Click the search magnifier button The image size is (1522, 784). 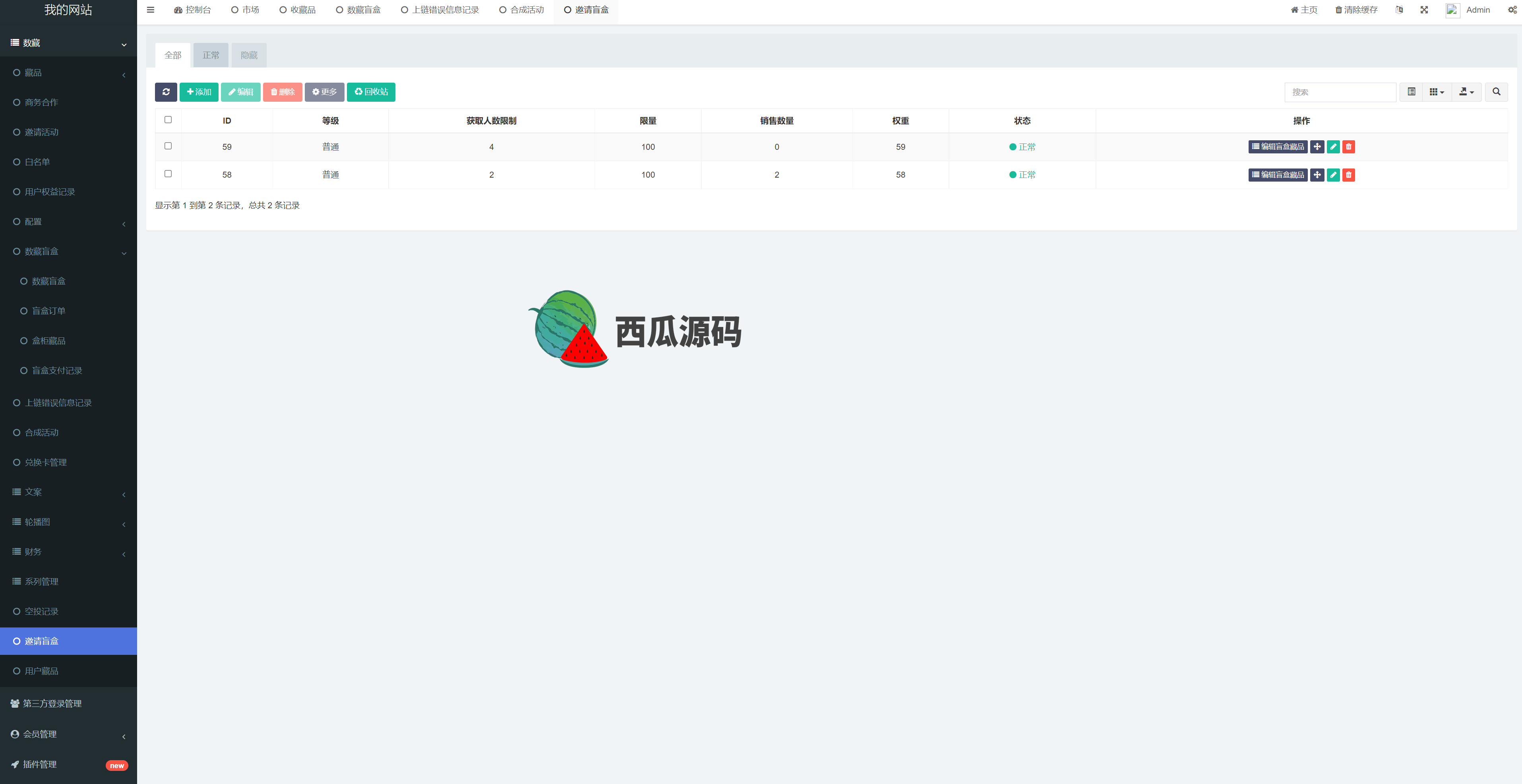[x=1496, y=92]
